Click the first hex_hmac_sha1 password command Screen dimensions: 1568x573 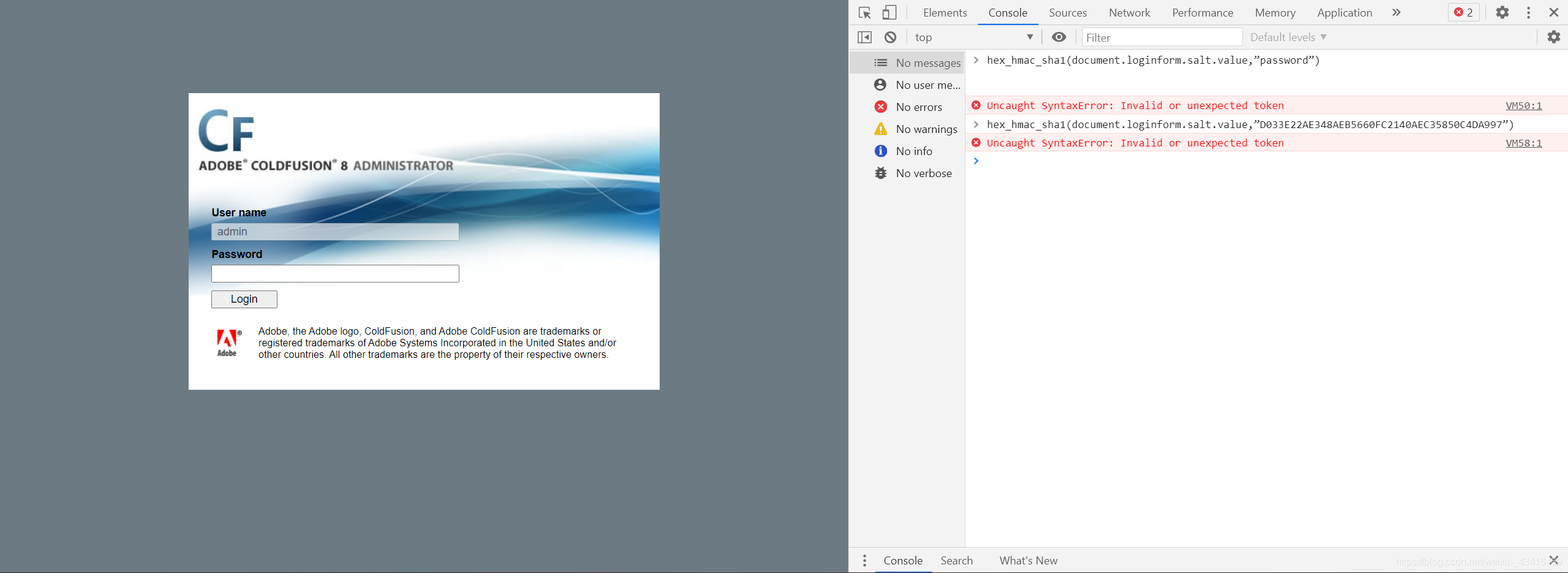pos(1153,60)
